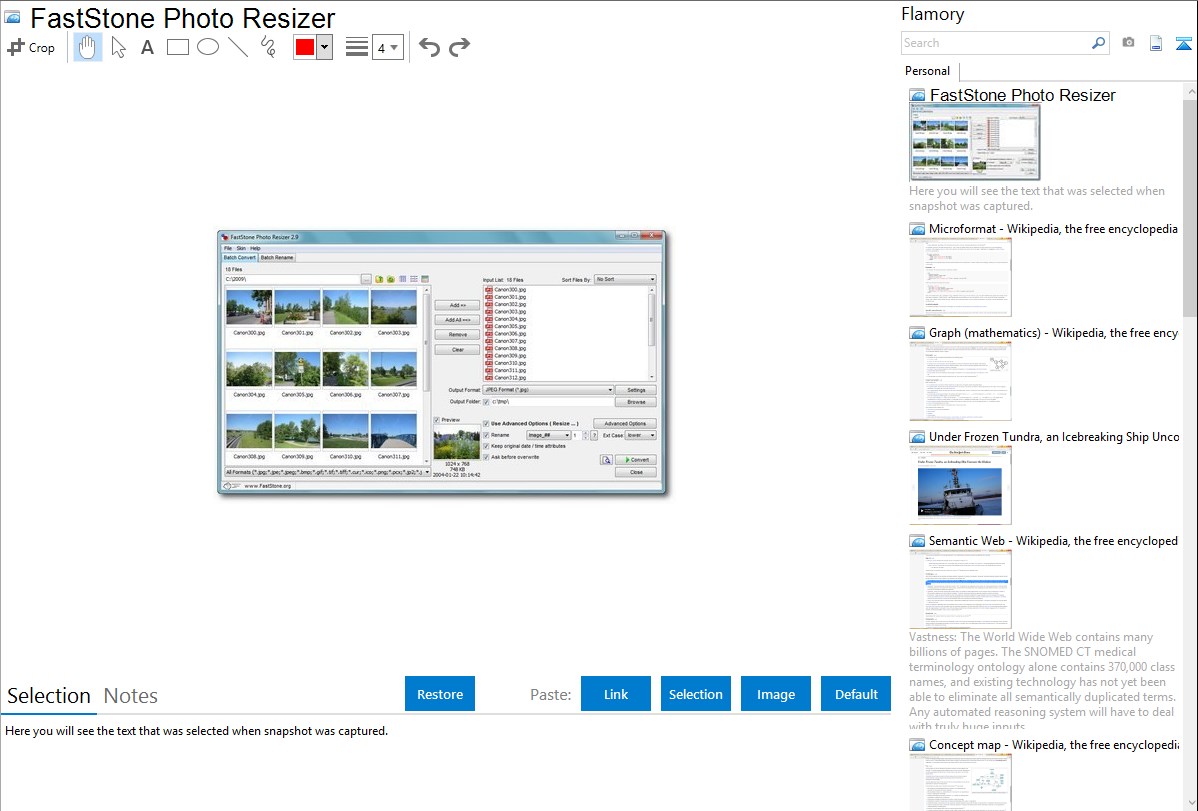Click the 'Vastness: The World Wide Web' description text
Viewport: 1198px width, 811px height.
(1042, 682)
